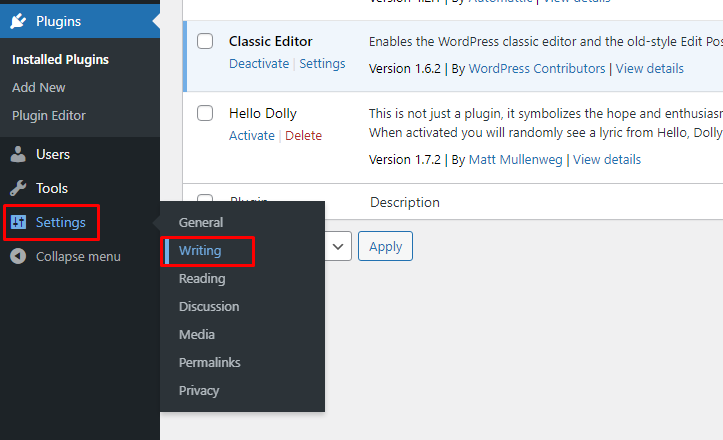Image resolution: width=723 pixels, height=440 pixels.
Task: View details for Classic Editor
Action: pyautogui.click(x=650, y=68)
